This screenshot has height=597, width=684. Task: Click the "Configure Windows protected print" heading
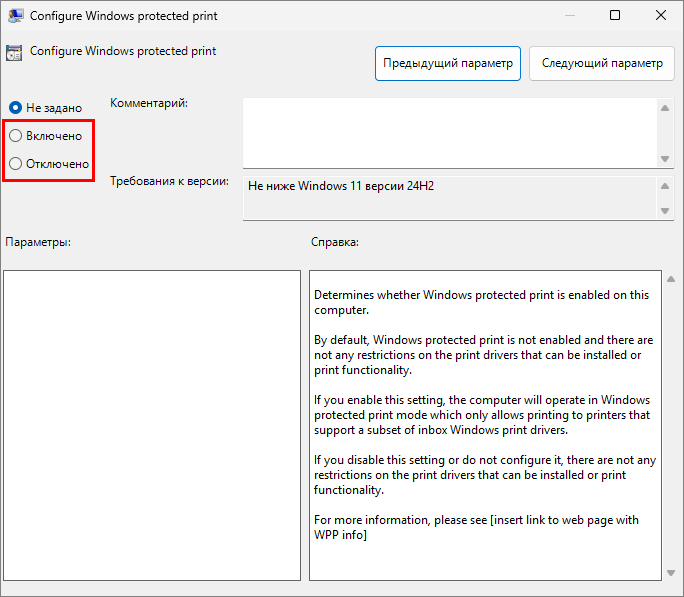tap(123, 51)
